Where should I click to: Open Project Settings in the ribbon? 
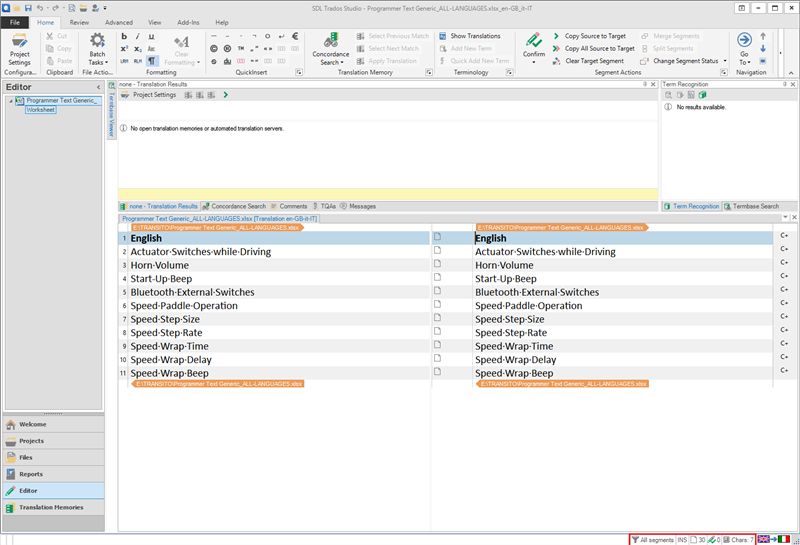click(x=19, y=49)
